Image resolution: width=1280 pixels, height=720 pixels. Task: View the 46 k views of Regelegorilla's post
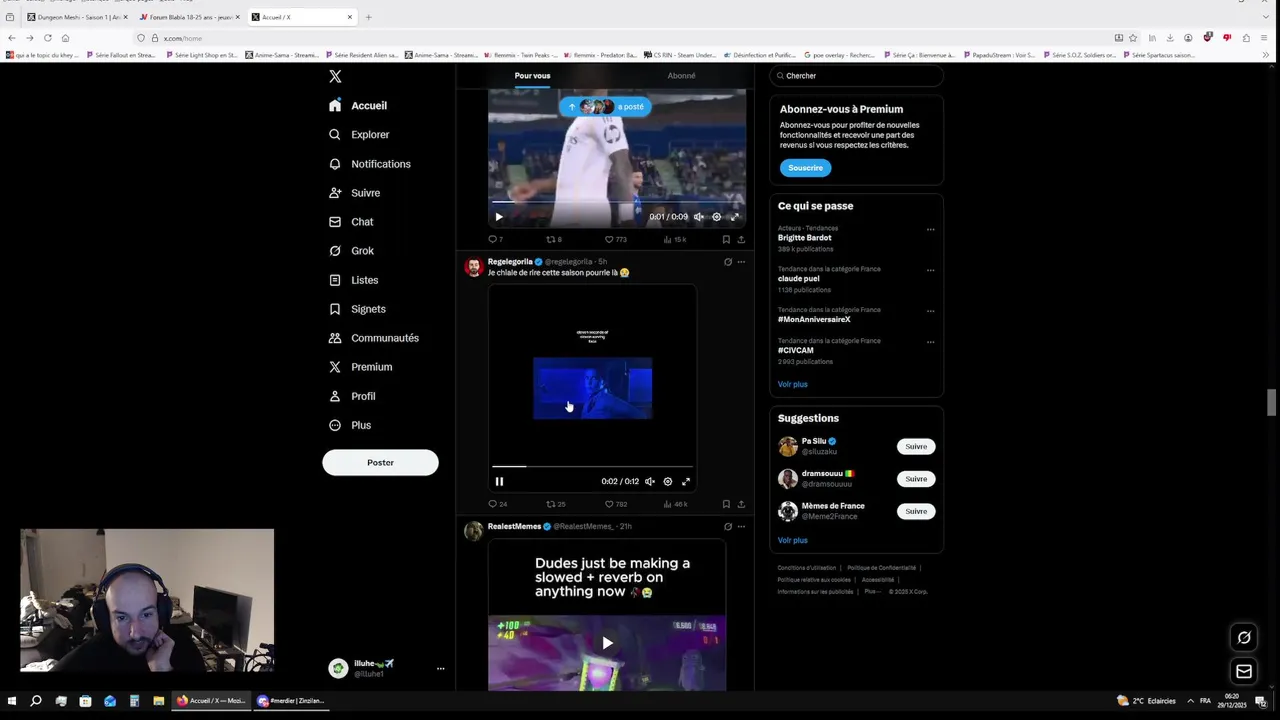pos(675,504)
